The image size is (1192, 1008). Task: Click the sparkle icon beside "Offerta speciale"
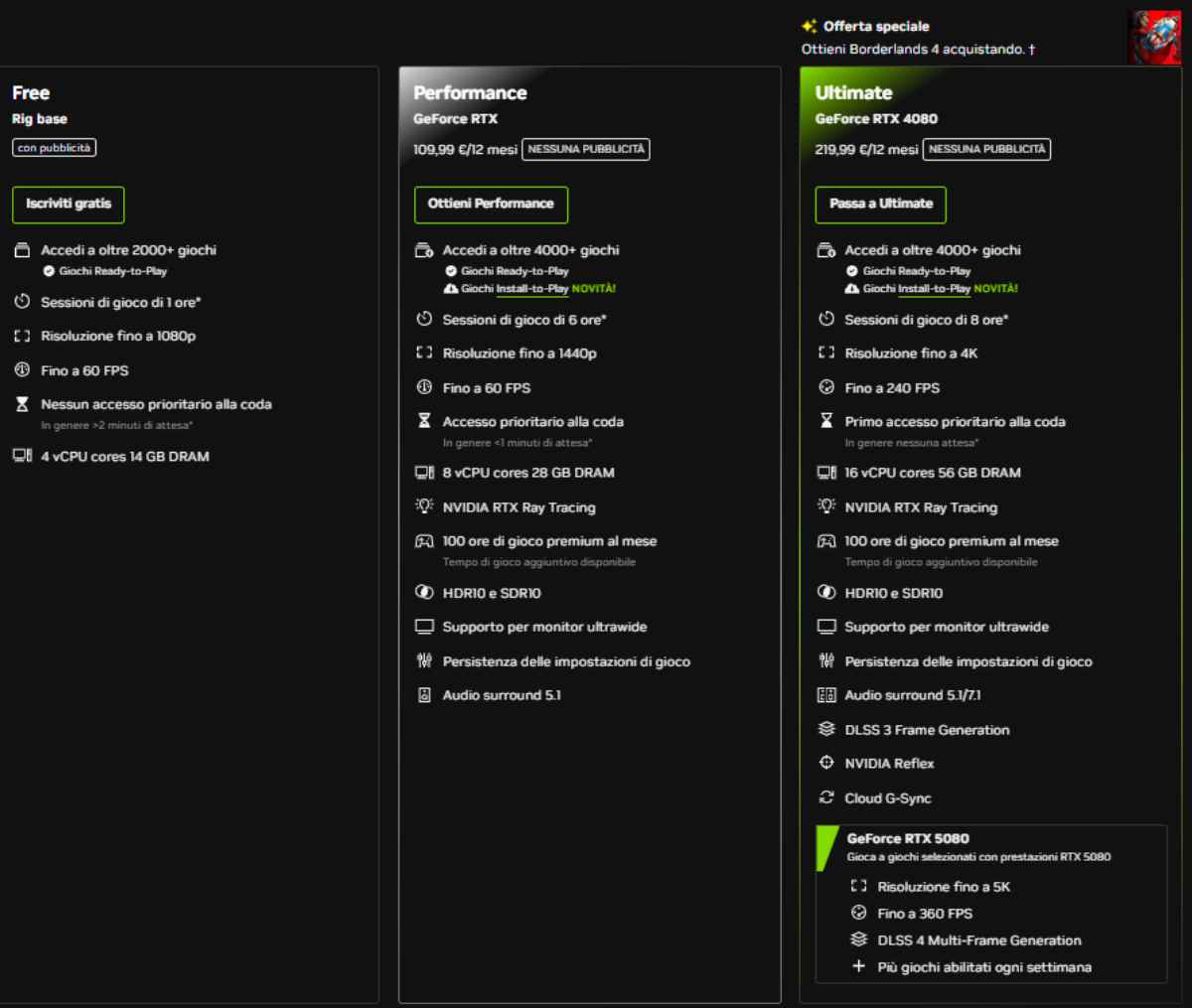pos(806,26)
